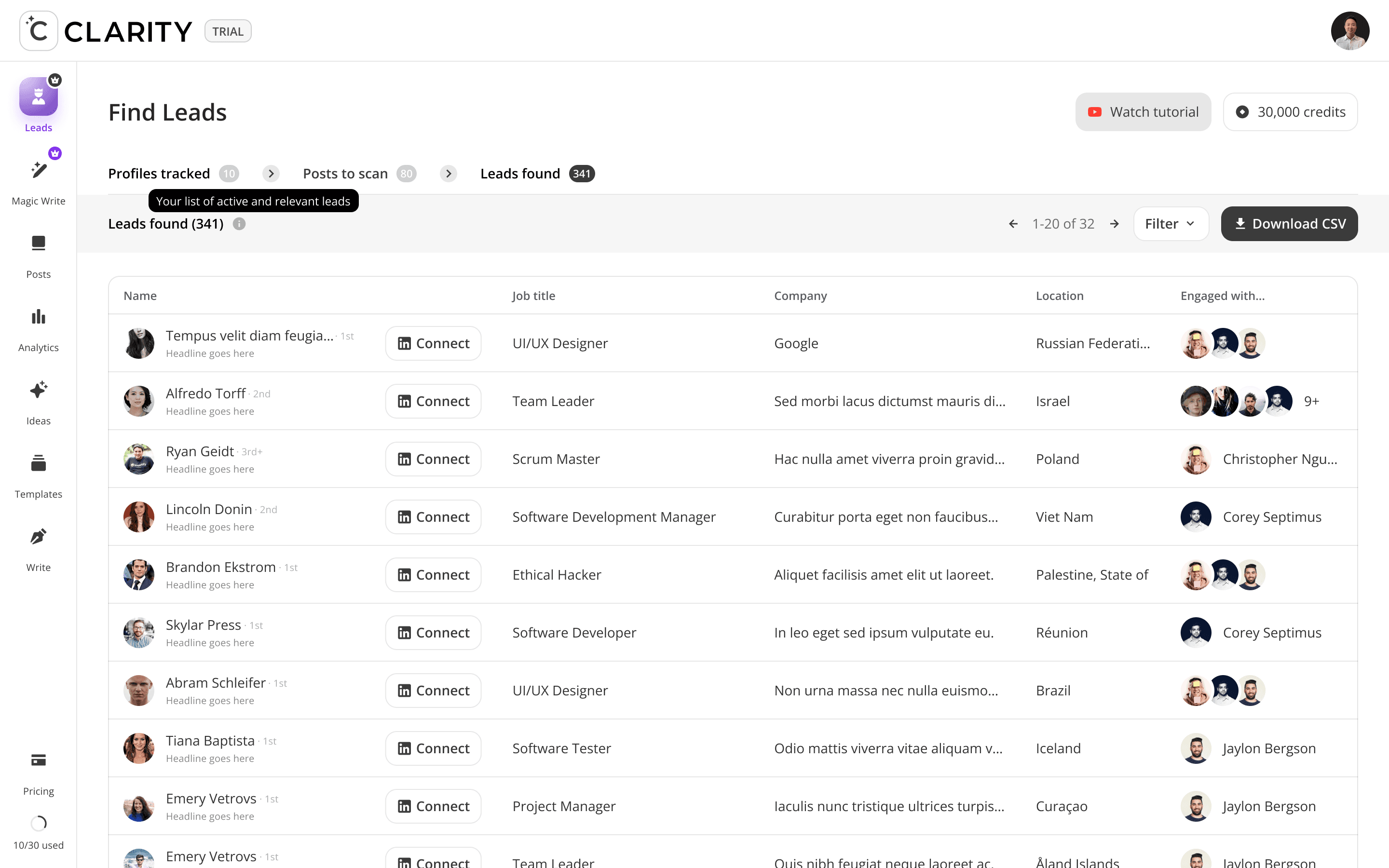This screenshot has width=1389, height=868.
Task: Open Magic Write wand icon
Action: (39, 170)
